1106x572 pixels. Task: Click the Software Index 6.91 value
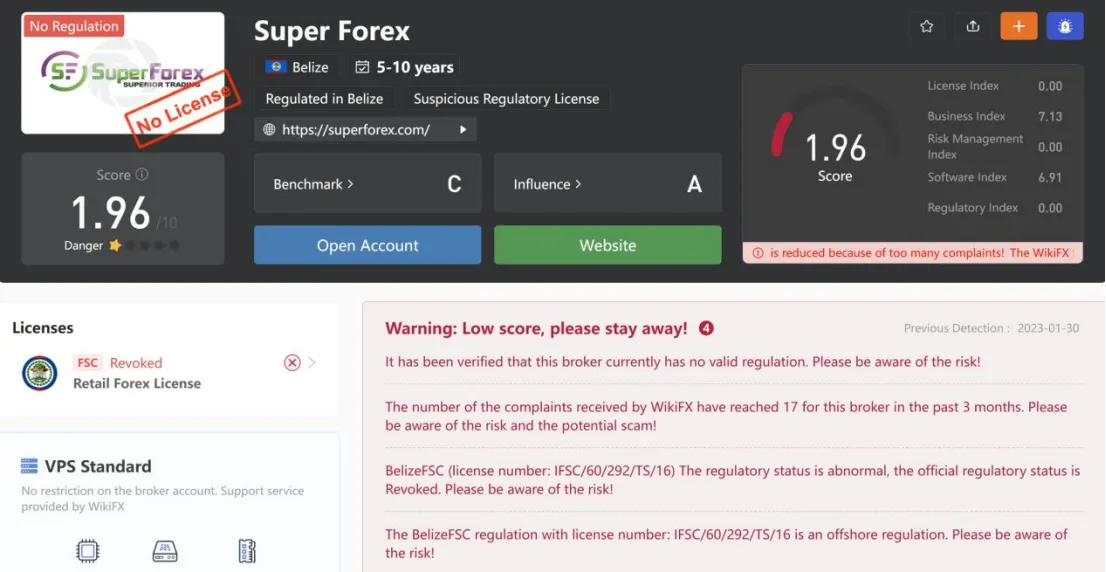[x=1050, y=177]
